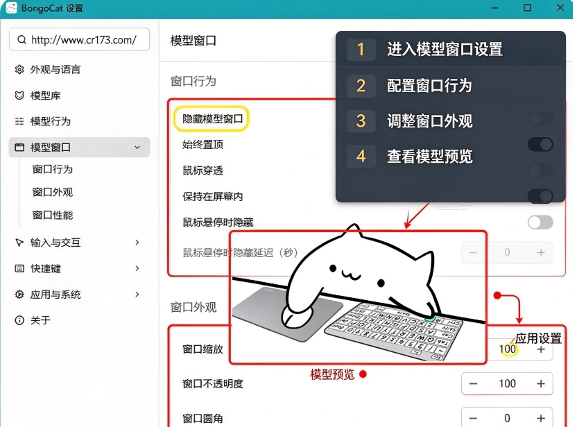Open the 模型行为 page
The image size is (573, 427).
click(x=79, y=121)
